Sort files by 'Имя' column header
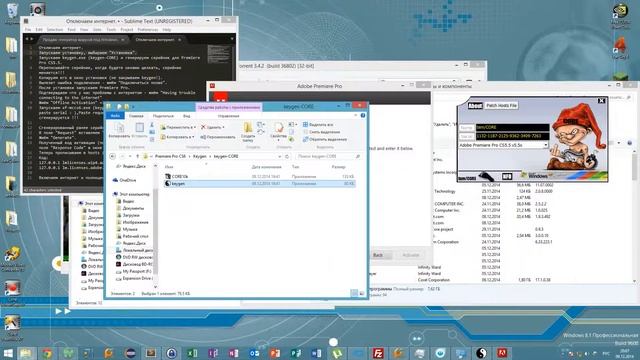640x360 pixels. [x=169, y=167]
